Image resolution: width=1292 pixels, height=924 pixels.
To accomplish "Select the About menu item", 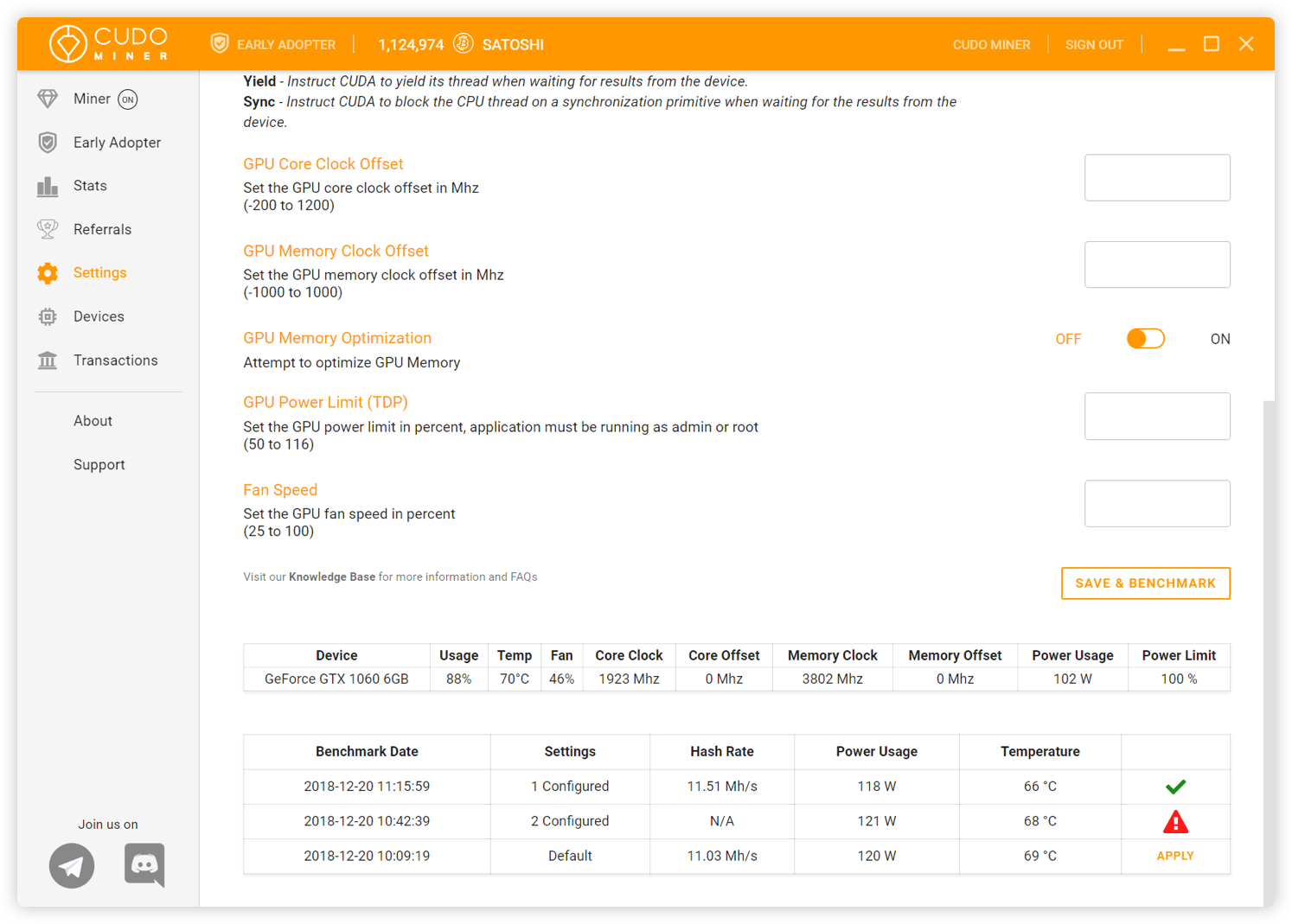I will [x=93, y=421].
